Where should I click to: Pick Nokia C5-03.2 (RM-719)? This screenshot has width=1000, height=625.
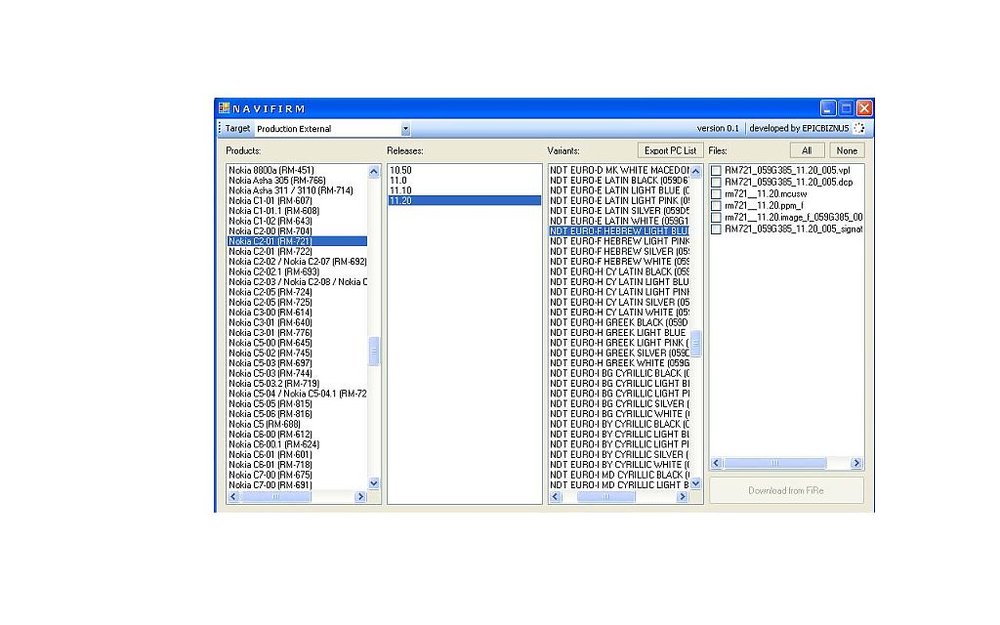tap(297, 384)
